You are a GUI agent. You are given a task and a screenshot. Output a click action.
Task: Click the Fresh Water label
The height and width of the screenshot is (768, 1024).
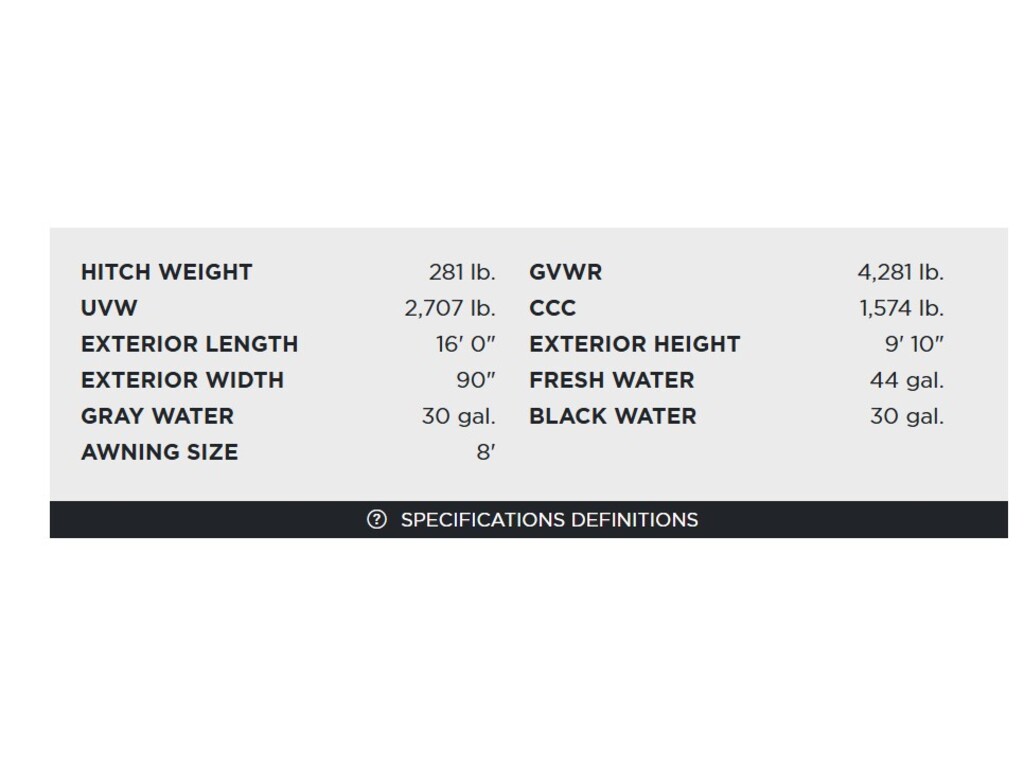pyautogui.click(x=611, y=380)
